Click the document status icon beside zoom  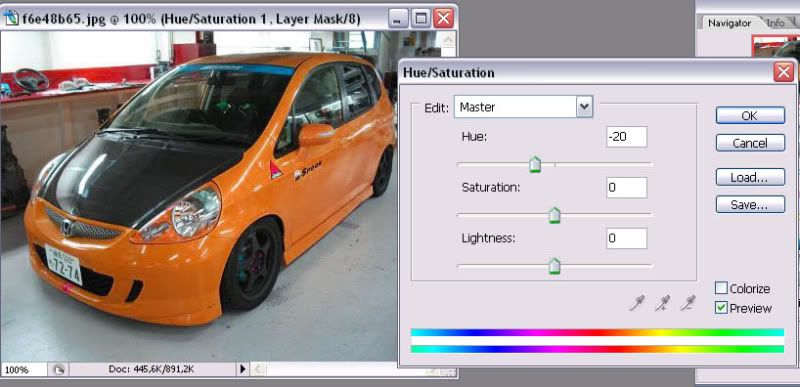pos(58,370)
